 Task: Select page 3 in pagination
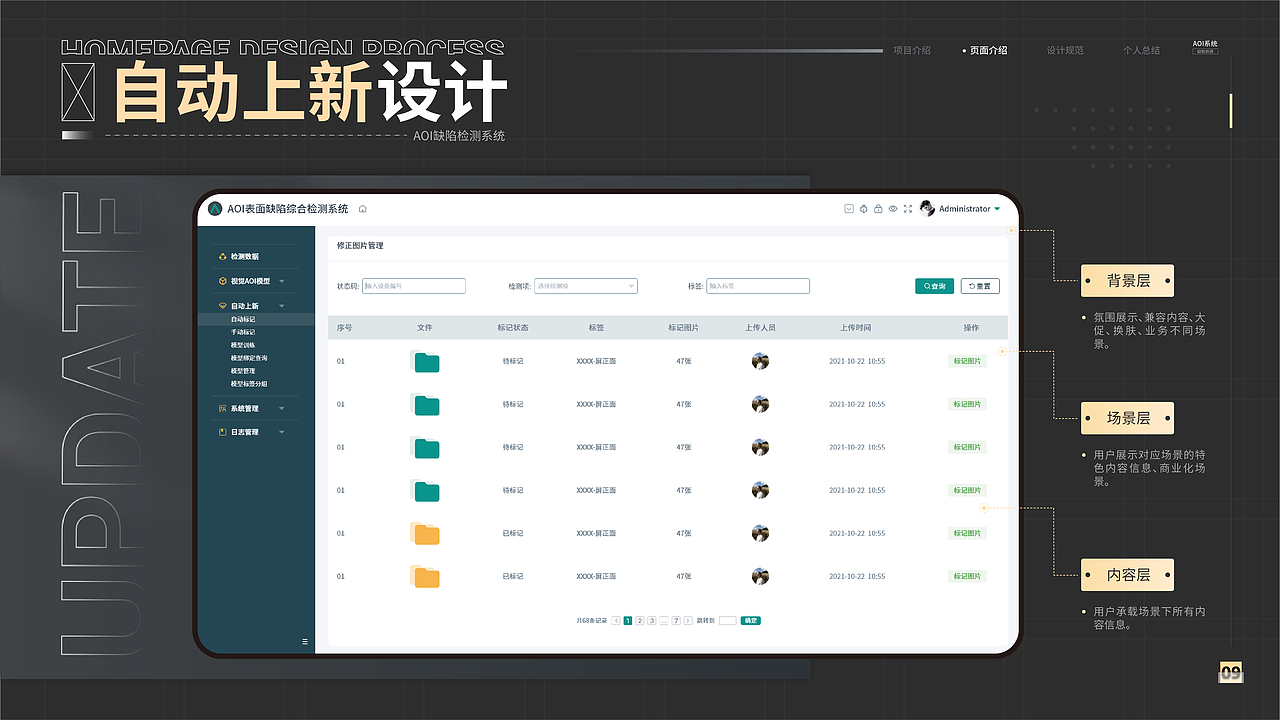[x=652, y=621]
